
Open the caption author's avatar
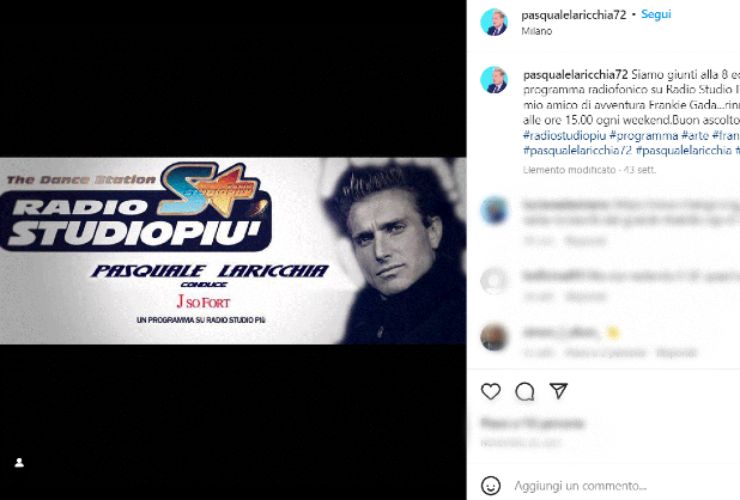(x=494, y=80)
